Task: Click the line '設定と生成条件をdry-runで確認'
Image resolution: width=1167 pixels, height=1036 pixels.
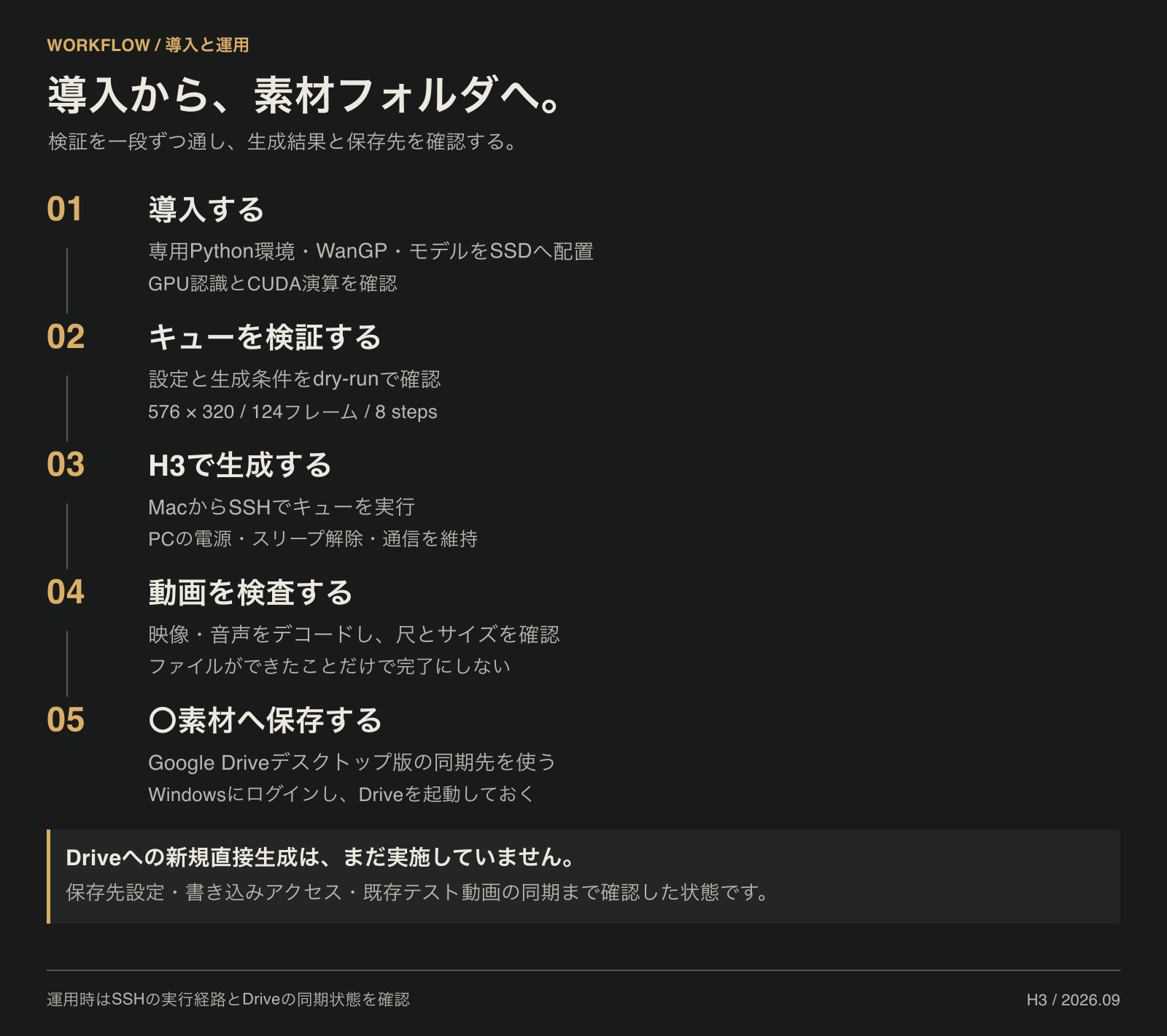Action: tap(295, 379)
